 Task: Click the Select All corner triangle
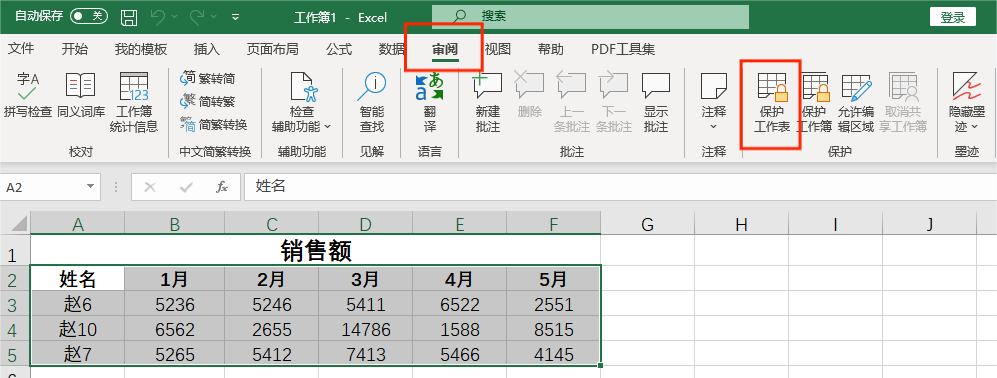[x=18, y=223]
